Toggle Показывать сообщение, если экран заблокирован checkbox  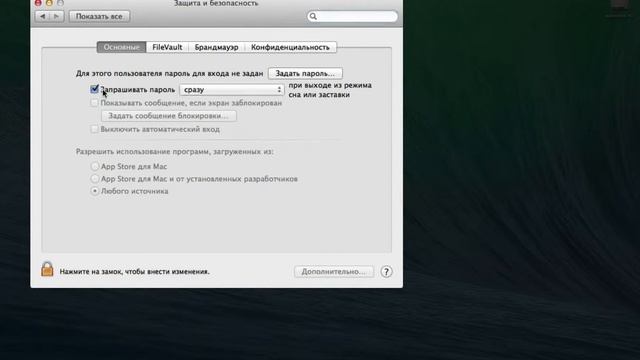[x=94, y=103]
